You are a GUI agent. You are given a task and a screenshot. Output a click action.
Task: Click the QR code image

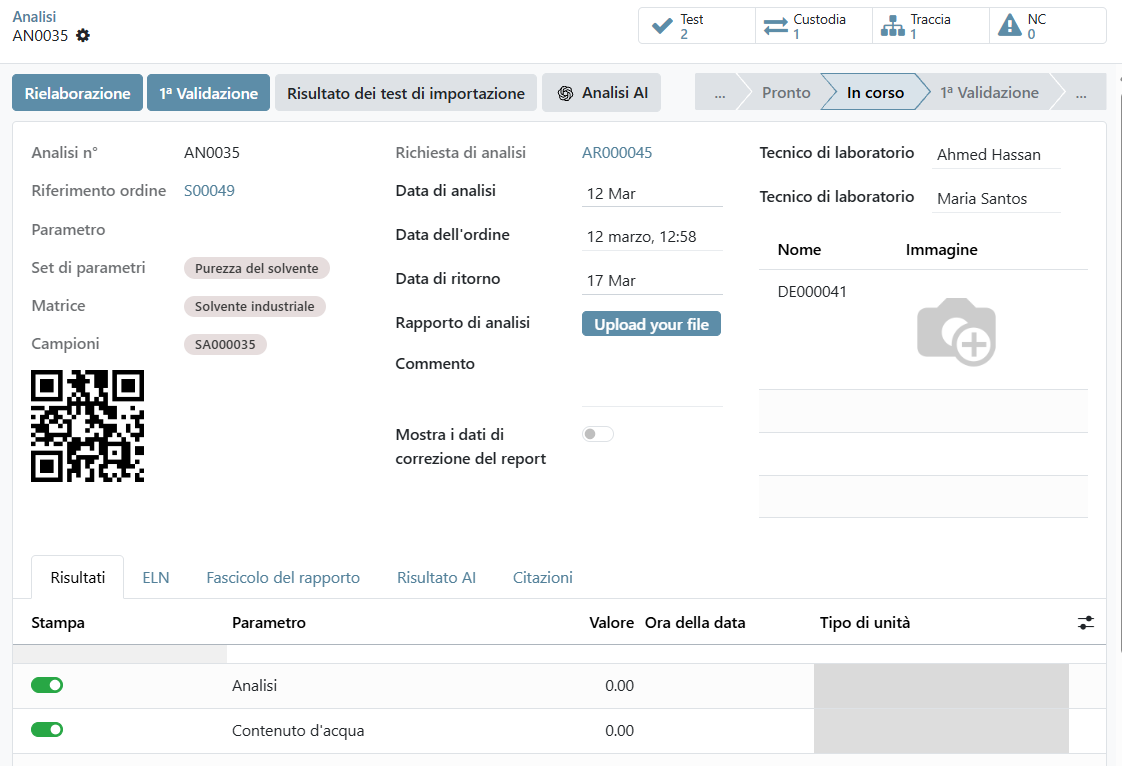[x=88, y=426]
